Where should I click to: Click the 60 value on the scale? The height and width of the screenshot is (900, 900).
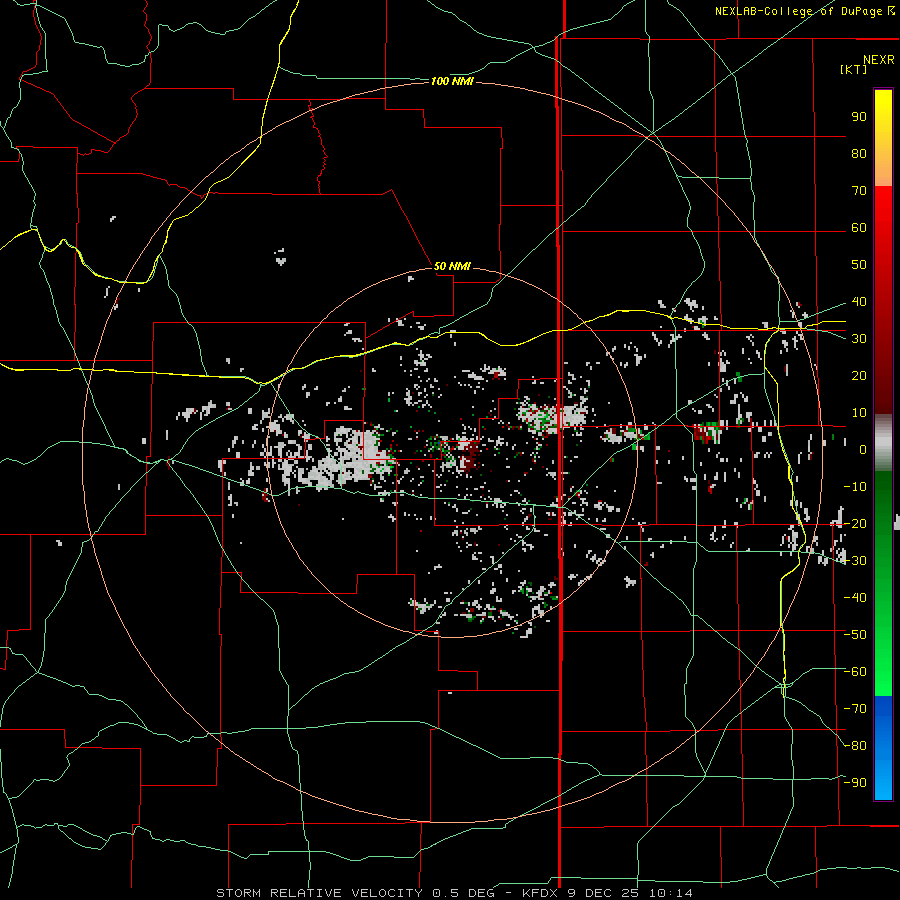coord(859,227)
